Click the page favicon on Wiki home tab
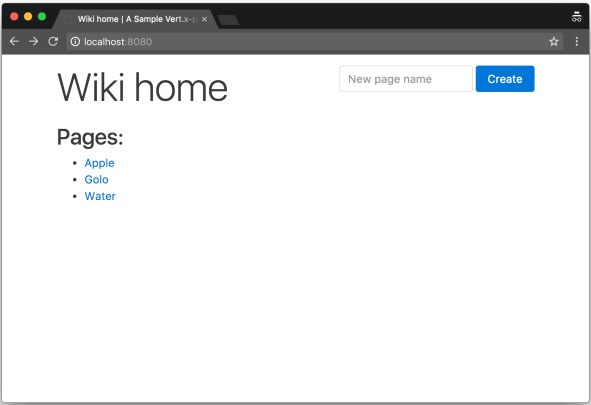The width and height of the screenshot is (591, 405). click(x=68, y=19)
